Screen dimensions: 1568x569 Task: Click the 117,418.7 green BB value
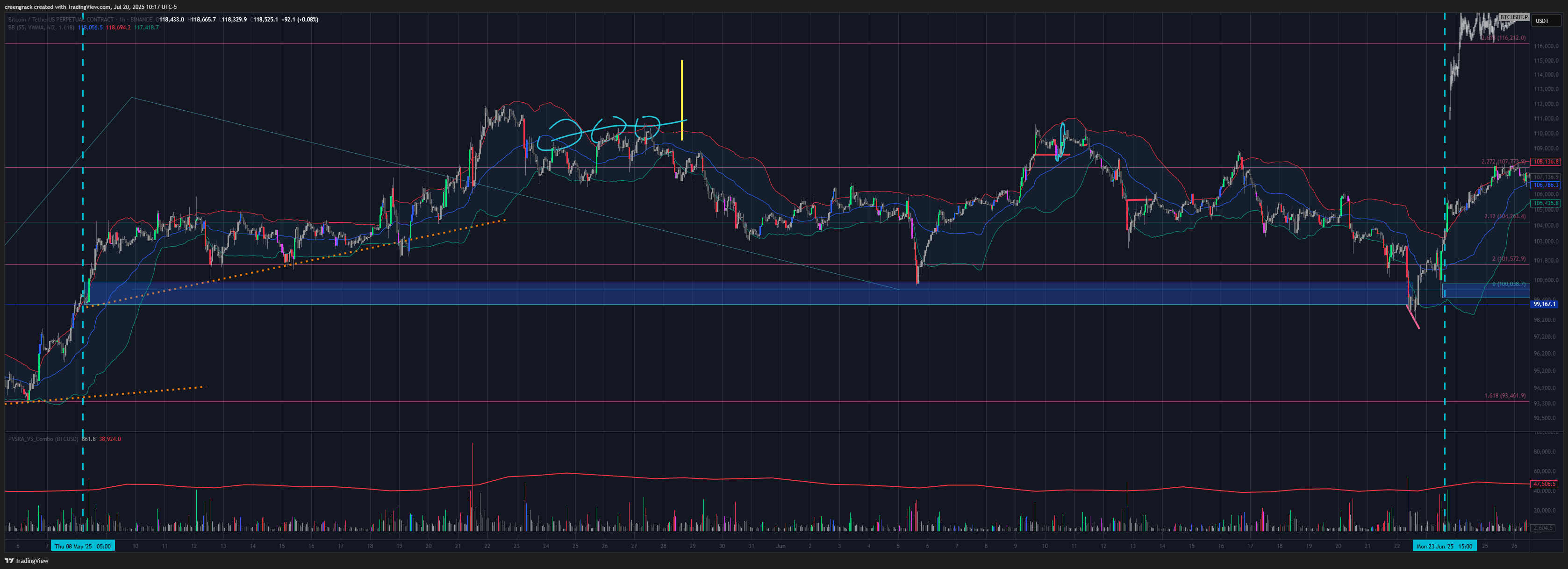146,28
